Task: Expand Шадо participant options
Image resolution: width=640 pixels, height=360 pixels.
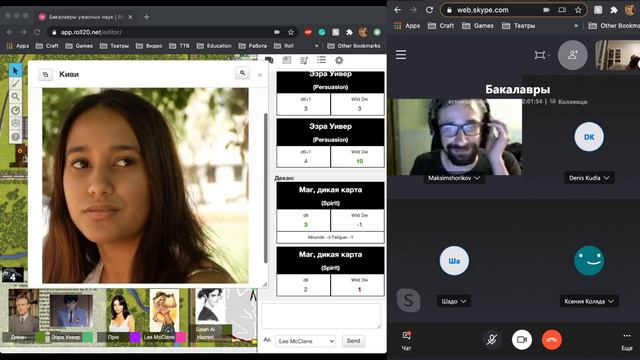Action: pyautogui.click(x=453, y=301)
